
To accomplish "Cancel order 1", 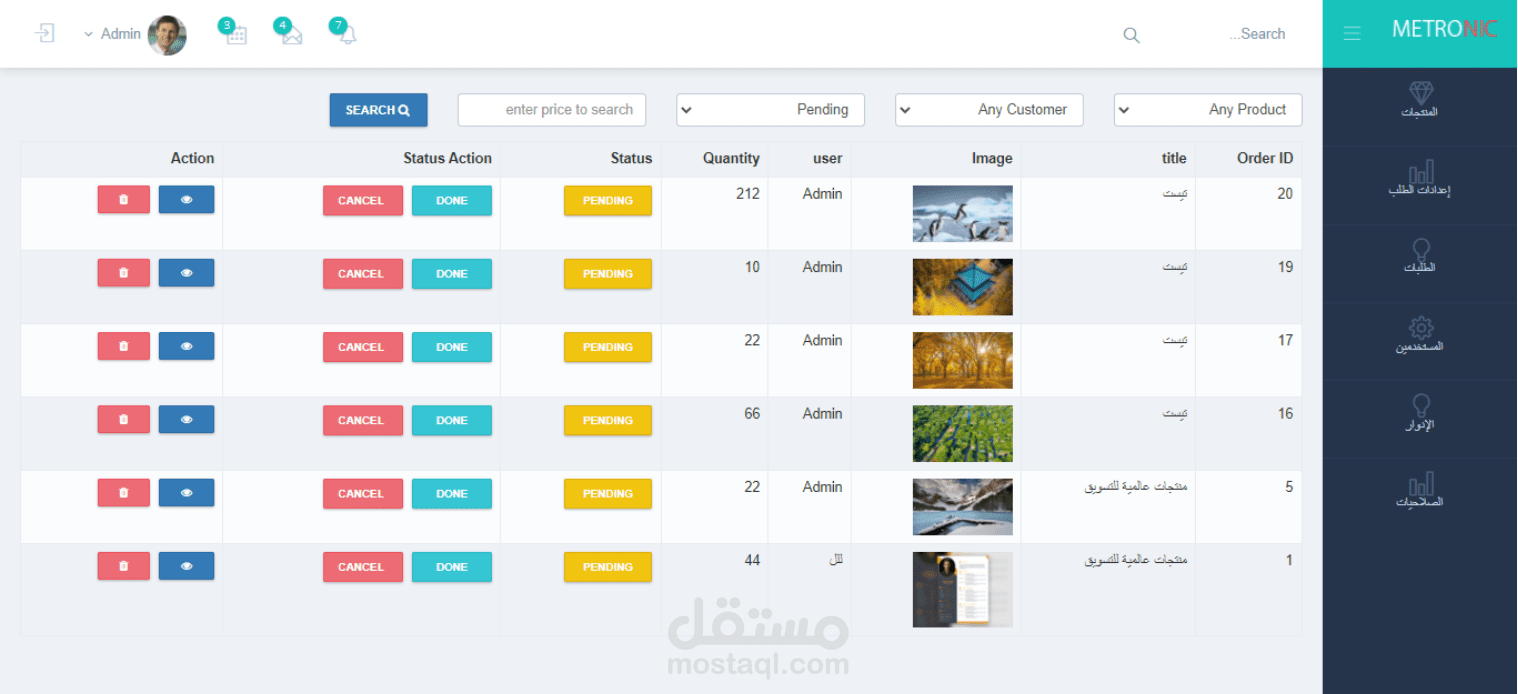I will [x=362, y=567].
